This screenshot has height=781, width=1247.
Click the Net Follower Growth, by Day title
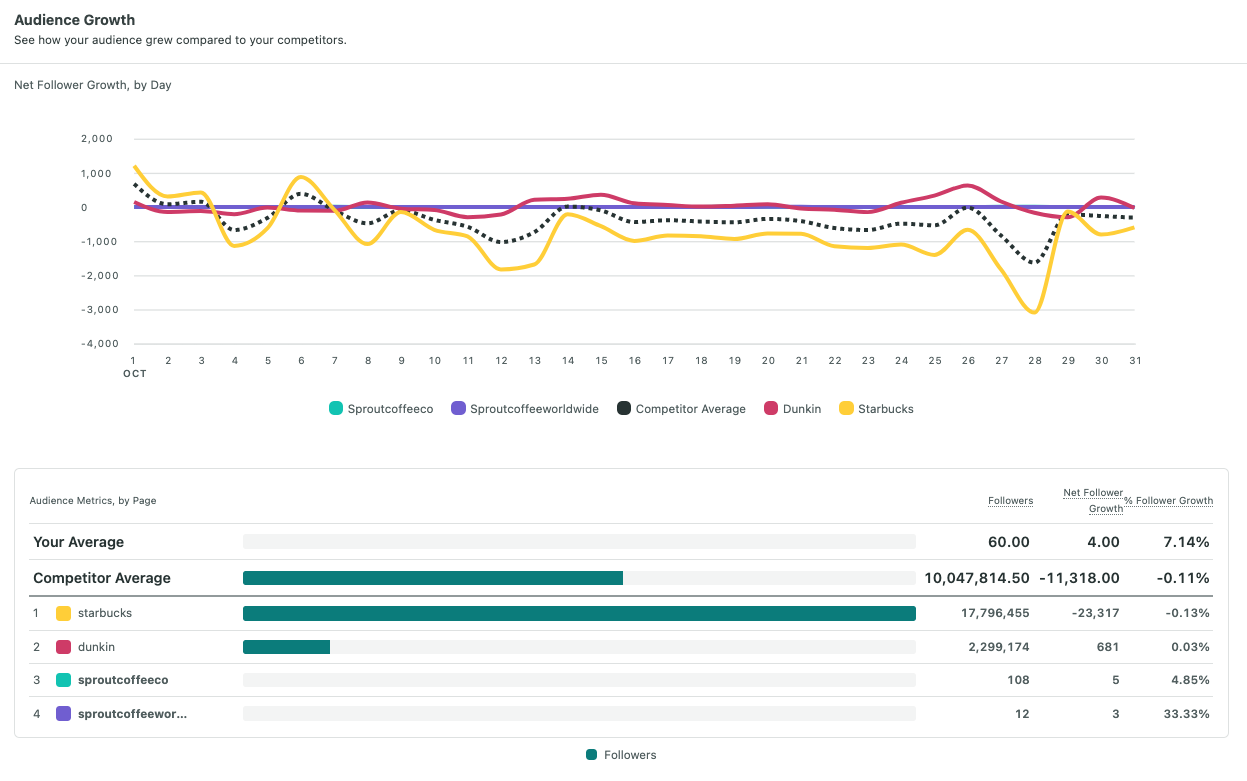click(x=93, y=85)
